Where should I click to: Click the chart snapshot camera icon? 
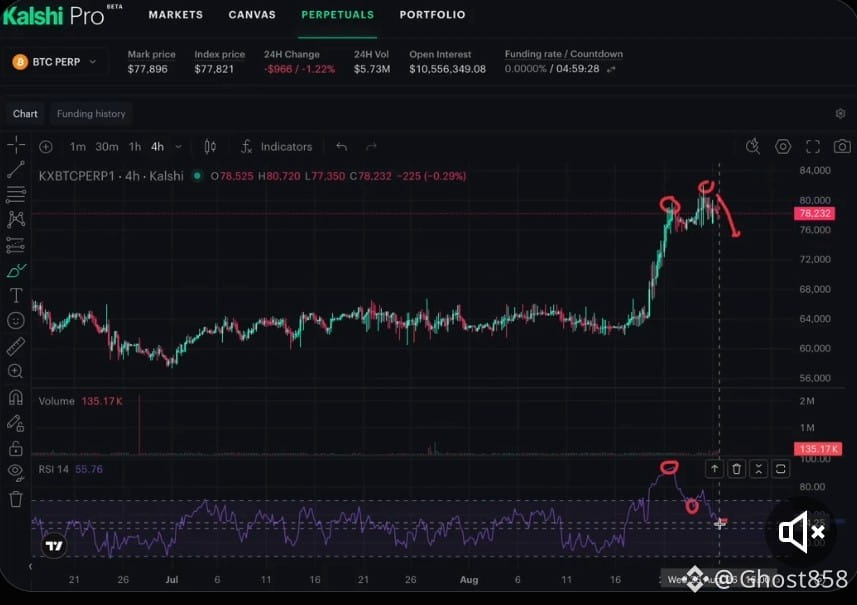click(x=842, y=146)
